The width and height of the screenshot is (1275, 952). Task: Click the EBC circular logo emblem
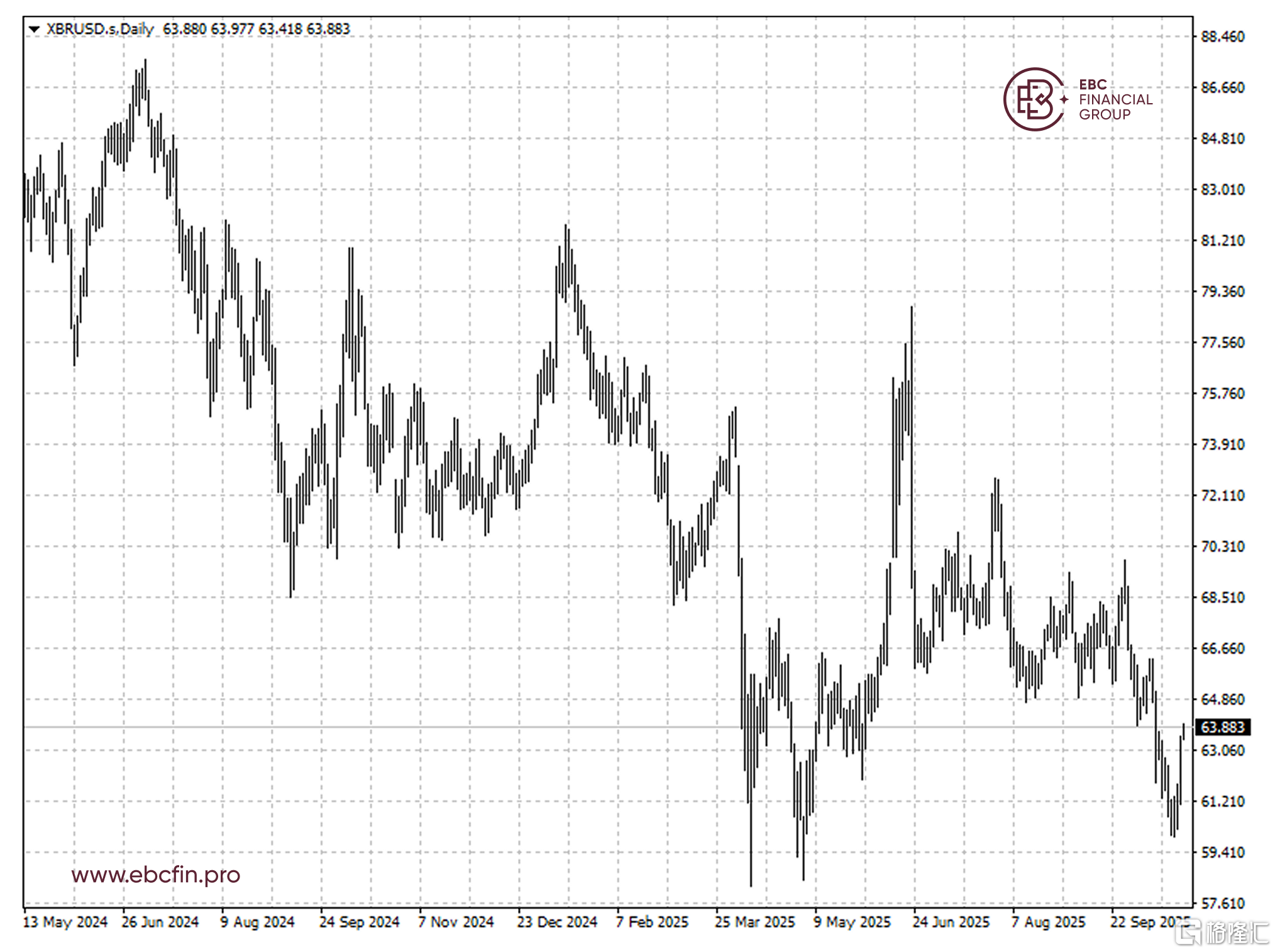point(1033,99)
